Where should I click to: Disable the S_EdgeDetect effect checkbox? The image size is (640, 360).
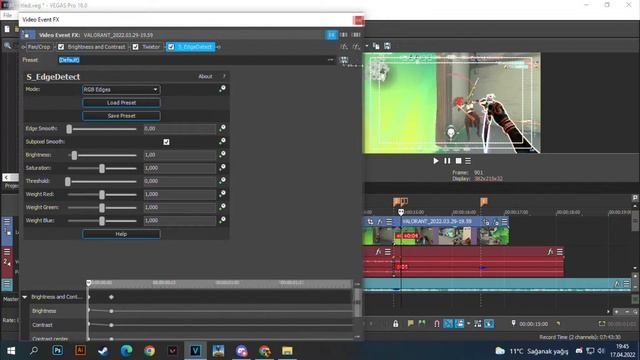tap(171, 47)
